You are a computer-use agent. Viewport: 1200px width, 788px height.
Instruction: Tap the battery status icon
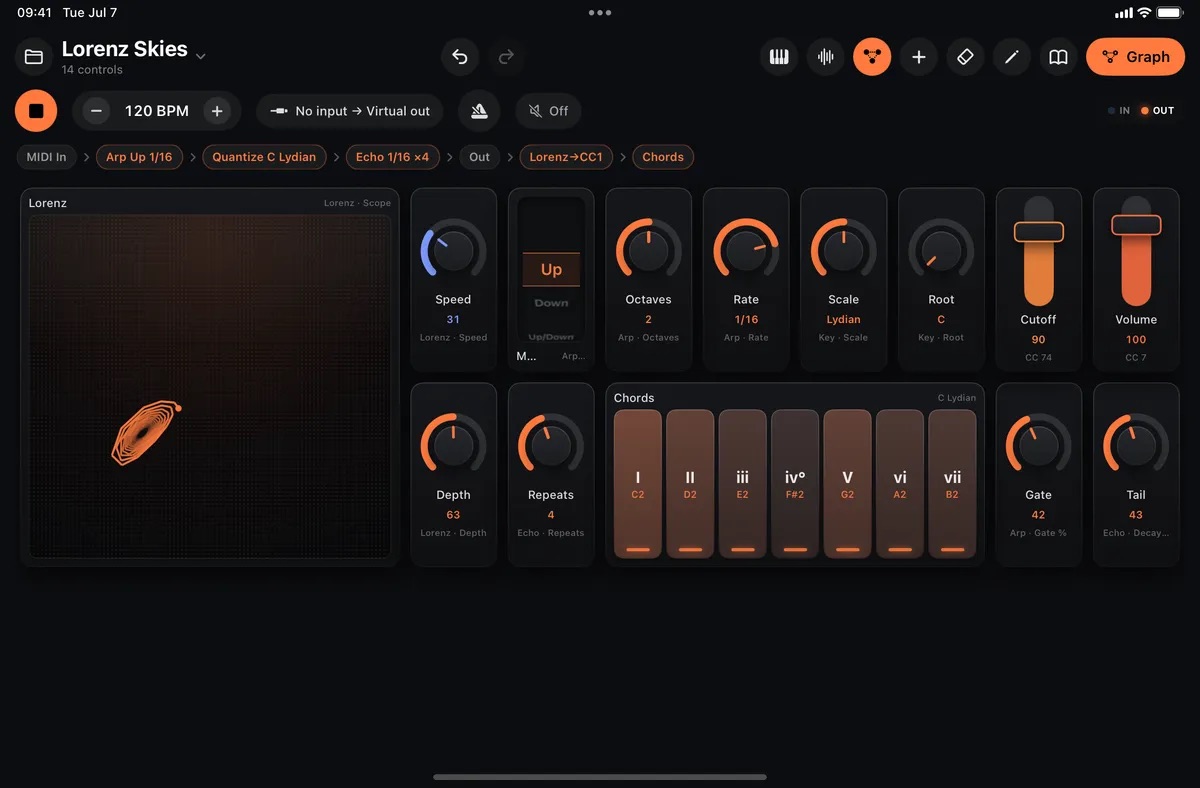click(1169, 13)
